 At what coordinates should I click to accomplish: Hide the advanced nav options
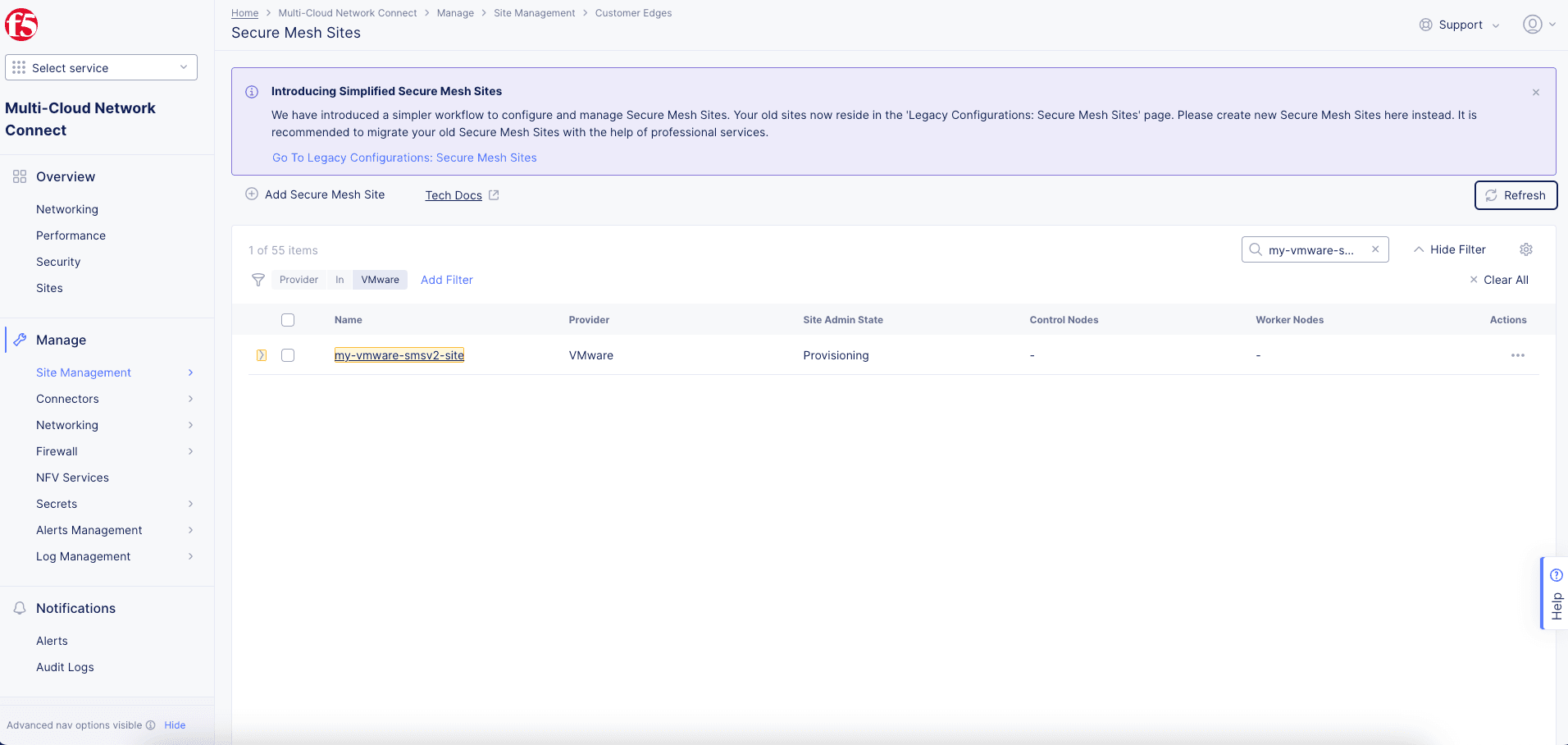pos(175,725)
